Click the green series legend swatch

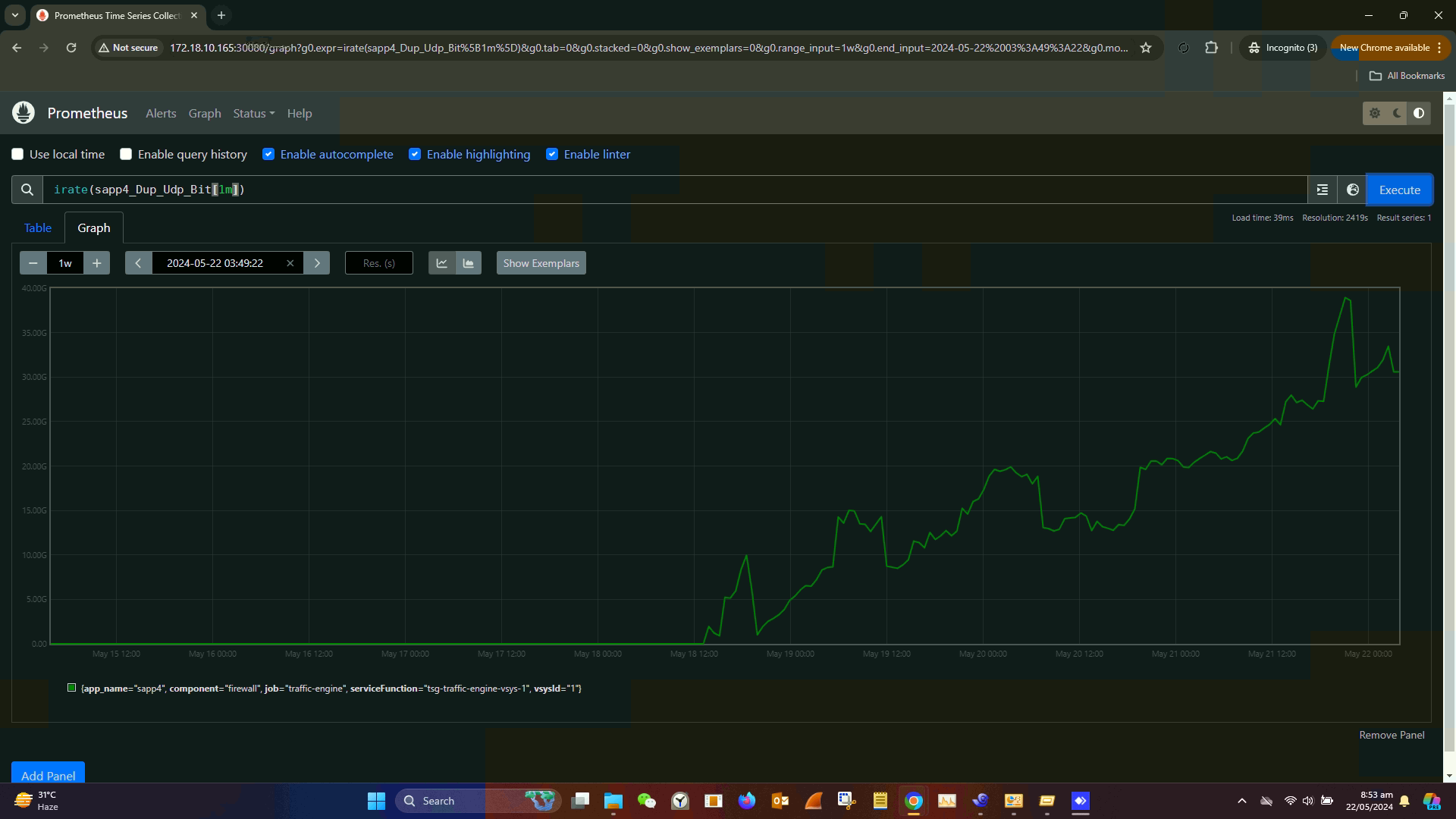(x=72, y=688)
